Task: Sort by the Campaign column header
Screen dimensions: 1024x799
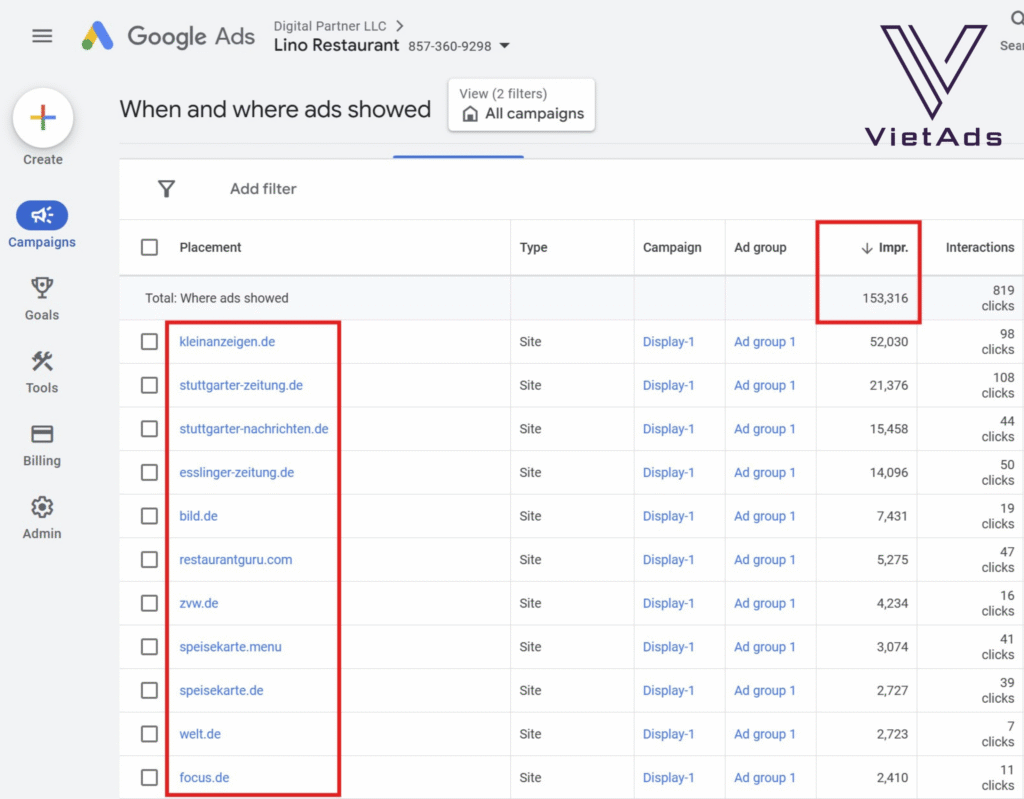Action: [672, 248]
